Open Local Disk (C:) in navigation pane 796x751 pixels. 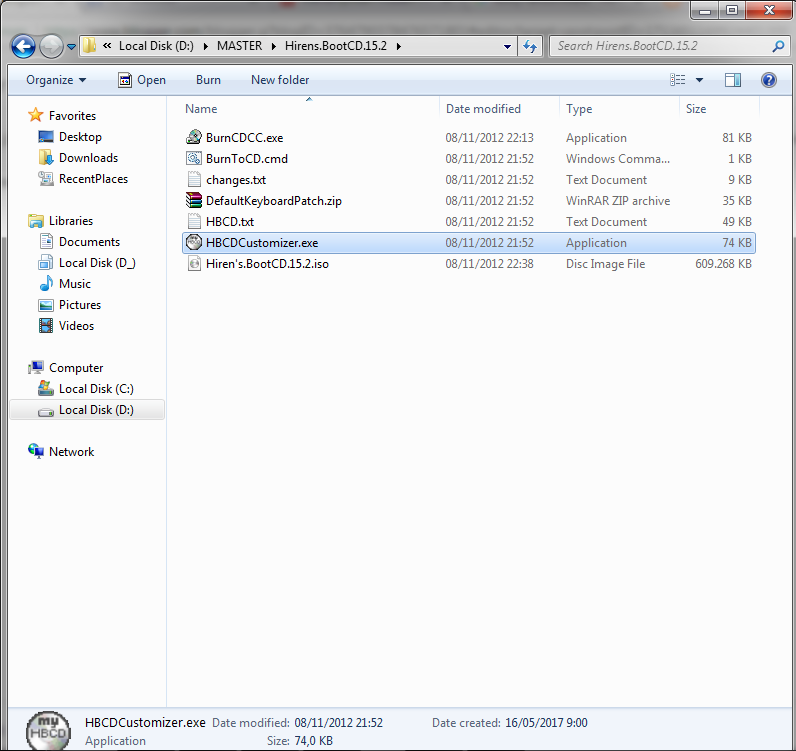tap(96, 389)
